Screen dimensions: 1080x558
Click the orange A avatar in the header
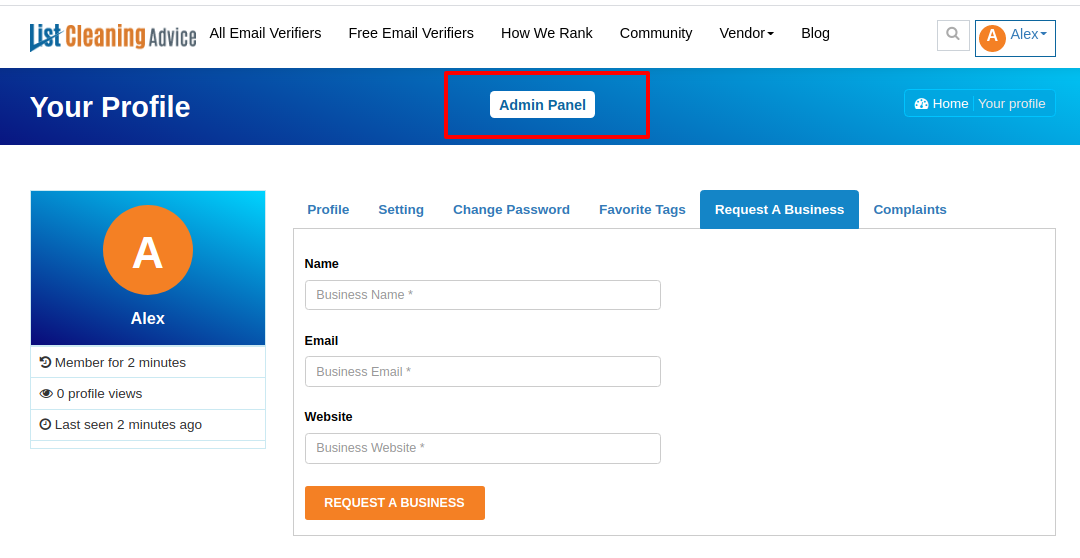point(992,38)
